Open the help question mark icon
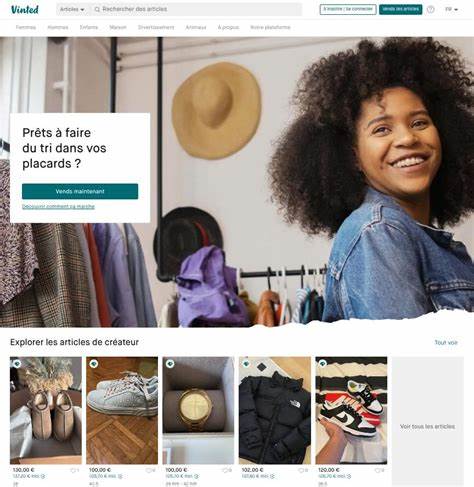 (x=431, y=9)
